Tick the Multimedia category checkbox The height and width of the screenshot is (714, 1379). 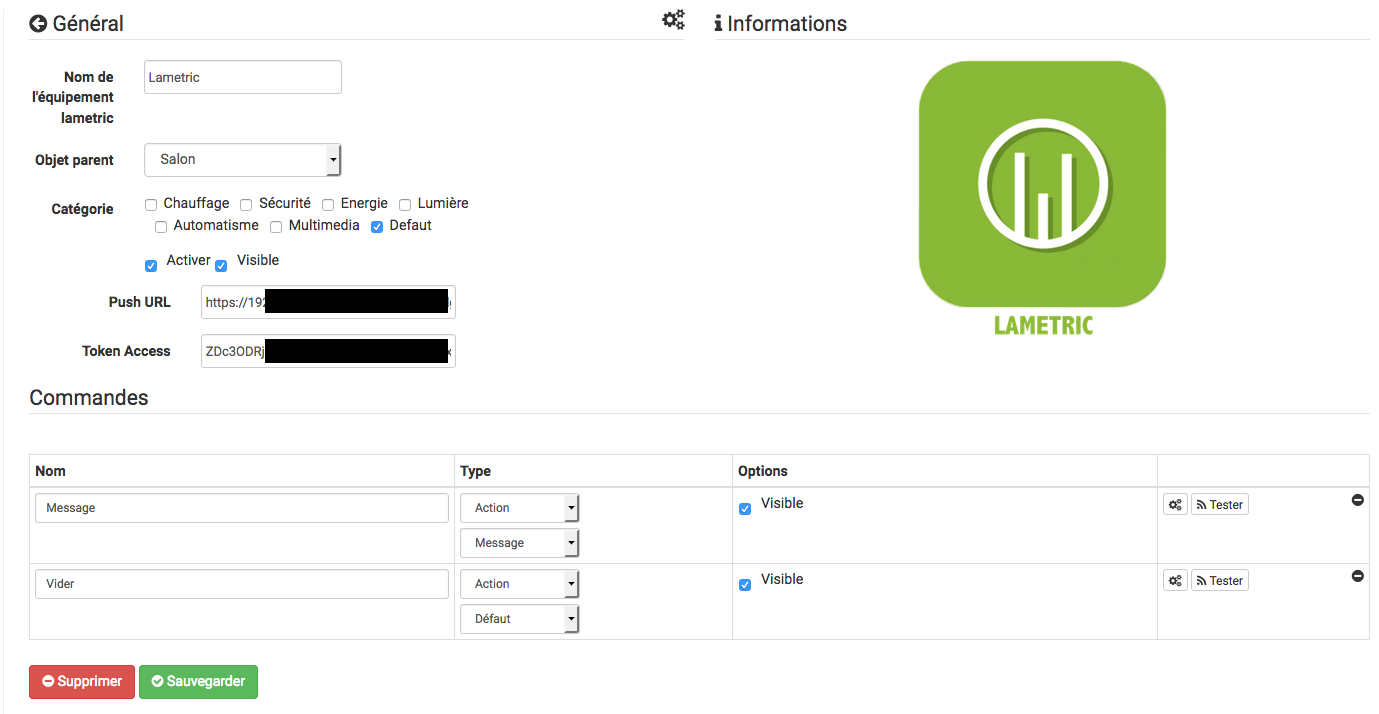click(x=276, y=227)
